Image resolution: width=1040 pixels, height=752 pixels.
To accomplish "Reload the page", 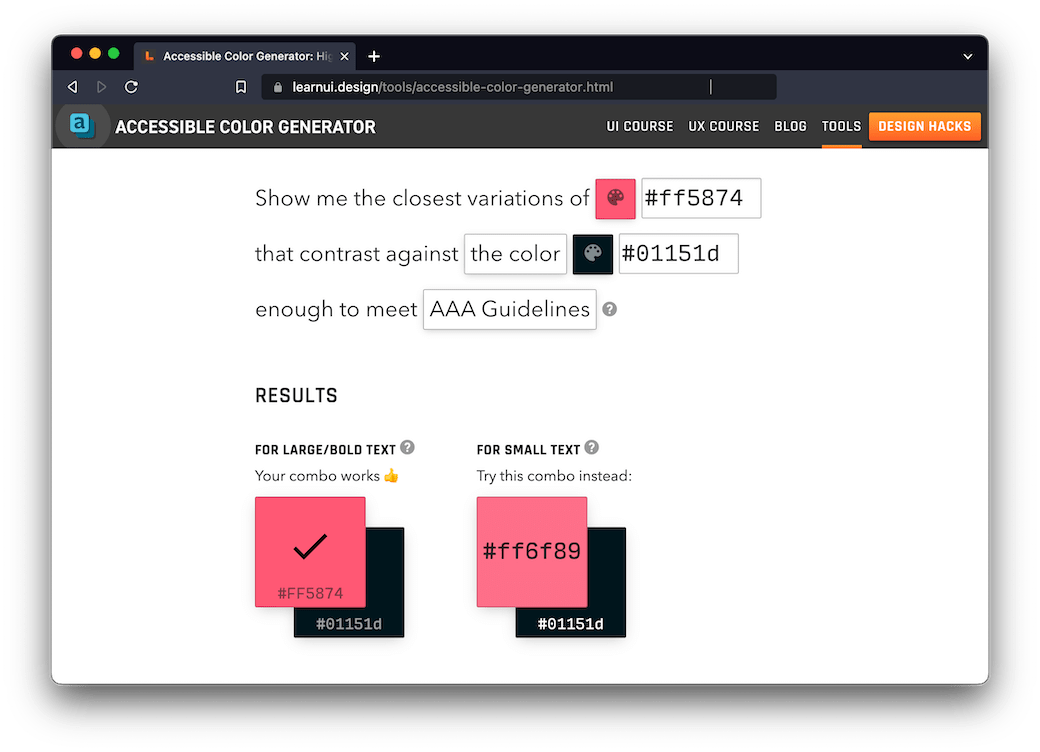I will click(131, 87).
